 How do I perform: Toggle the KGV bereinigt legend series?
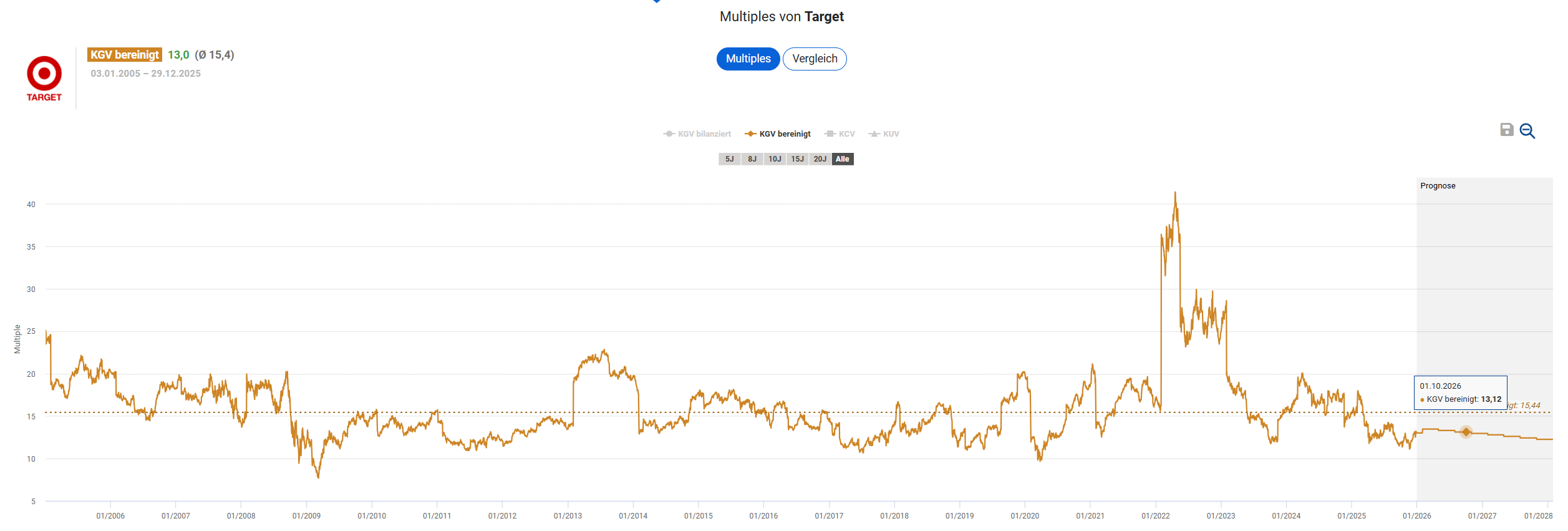[x=778, y=134]
